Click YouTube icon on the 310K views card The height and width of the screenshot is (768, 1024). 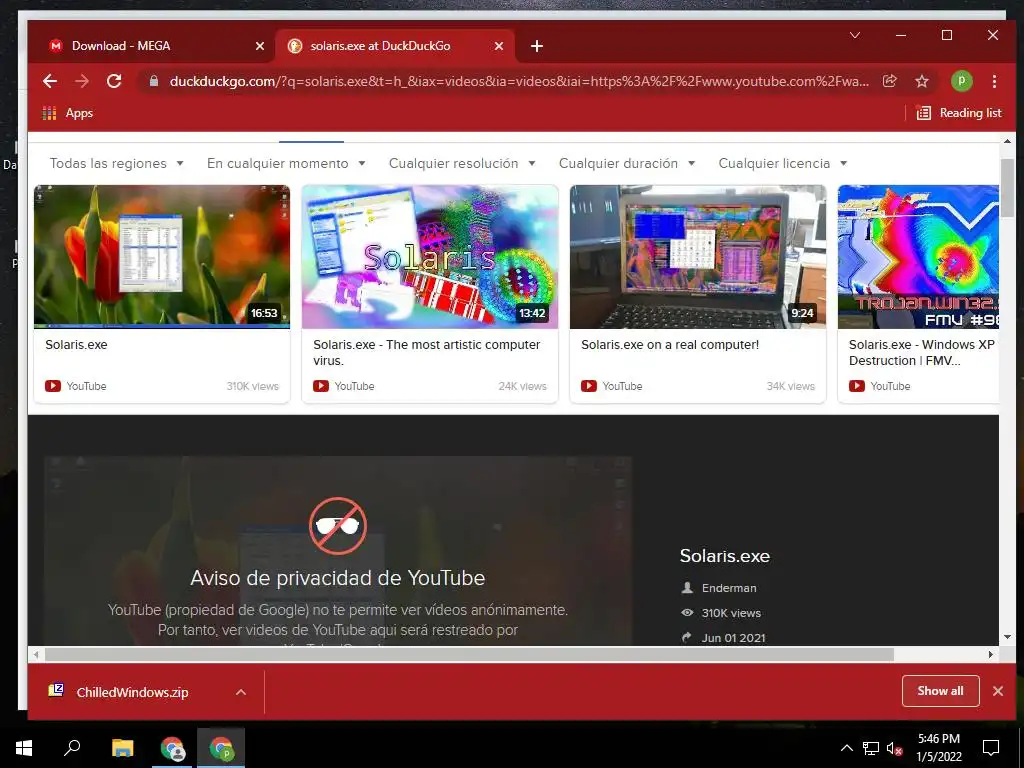tap(53, 386)
